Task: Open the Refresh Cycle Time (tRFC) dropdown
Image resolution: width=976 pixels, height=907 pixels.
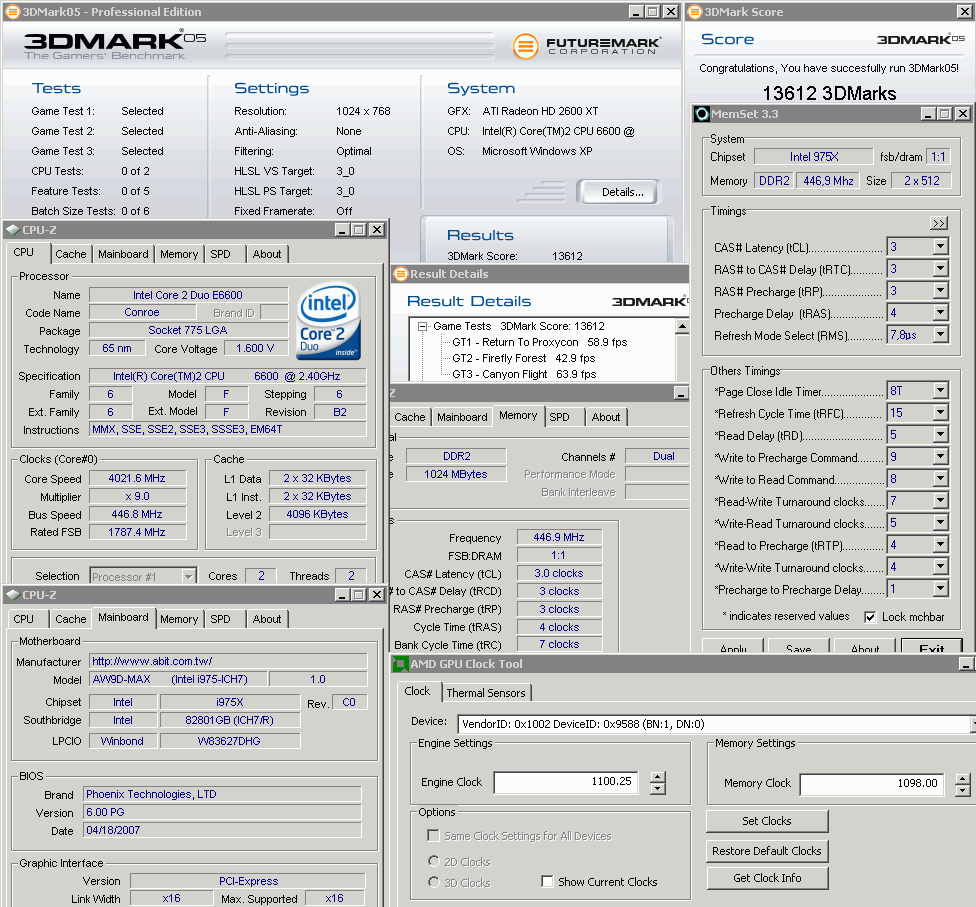Action: 941,412
